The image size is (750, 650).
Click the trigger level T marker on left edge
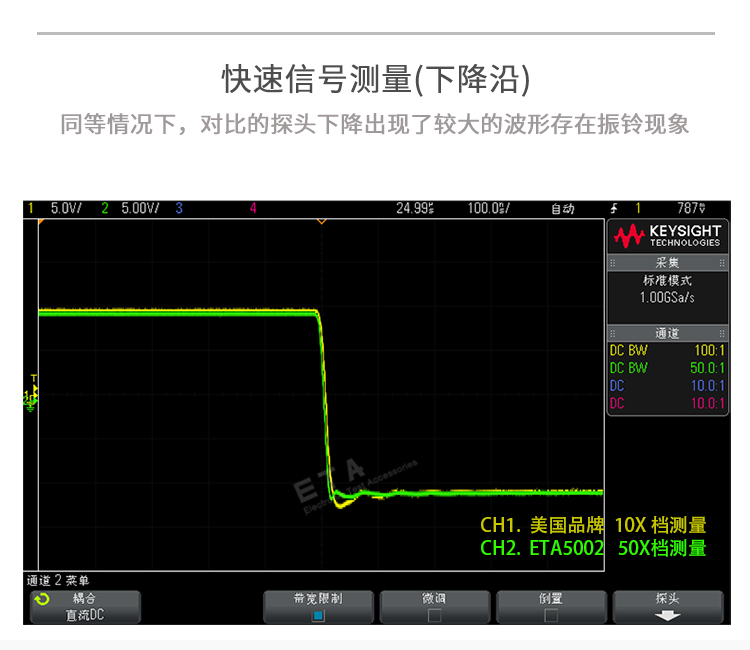pos(33,378)
